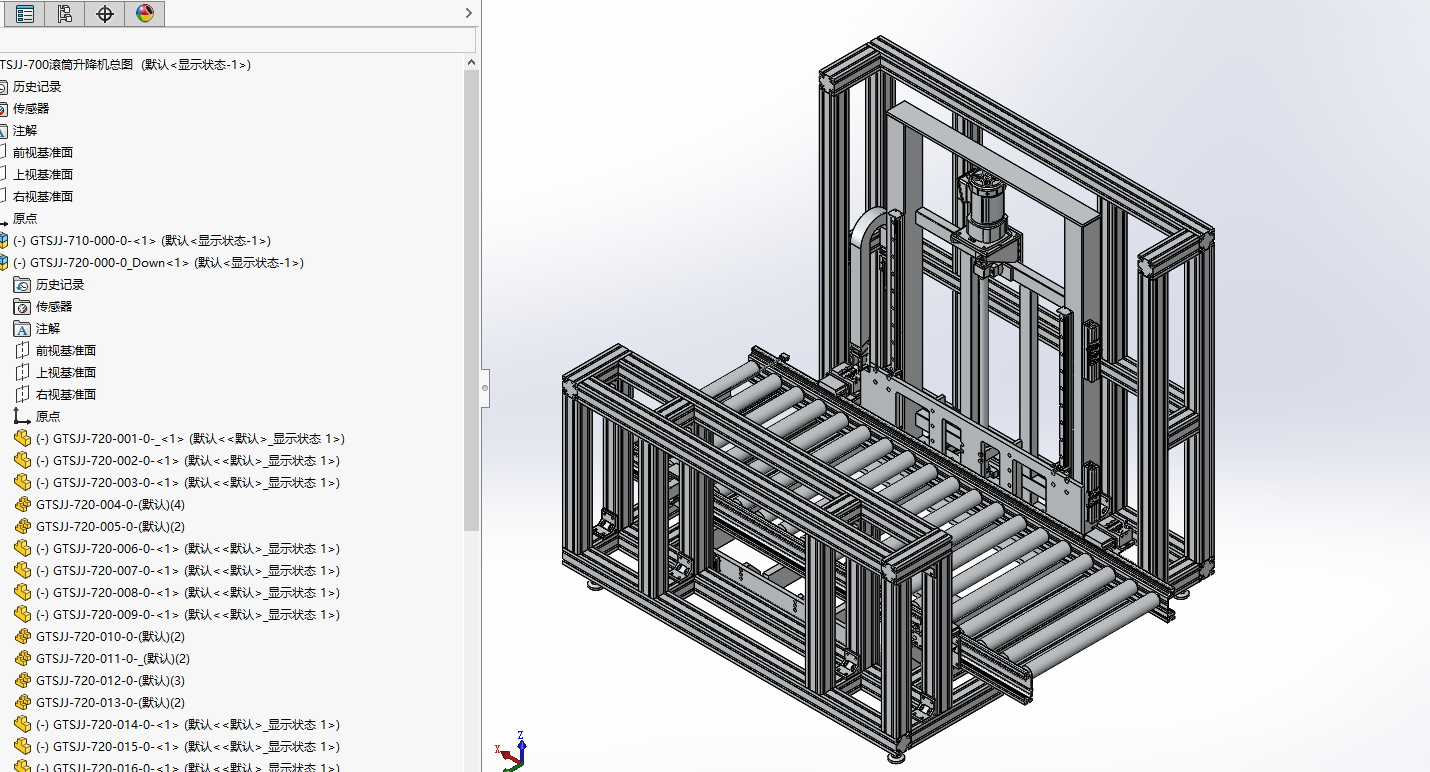This screenshot has width=1430, height=772.
Task: Click the part icon of GTSJJ-720-003-0-<1>
Action: point(23,483)
